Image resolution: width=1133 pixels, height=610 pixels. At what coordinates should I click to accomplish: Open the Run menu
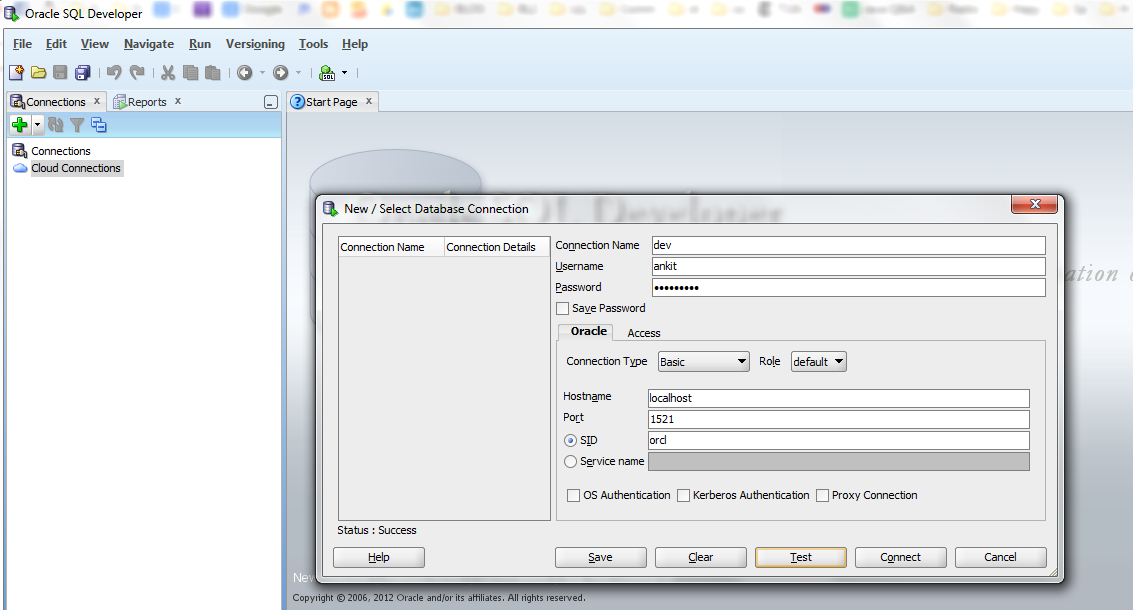[200, 44]
